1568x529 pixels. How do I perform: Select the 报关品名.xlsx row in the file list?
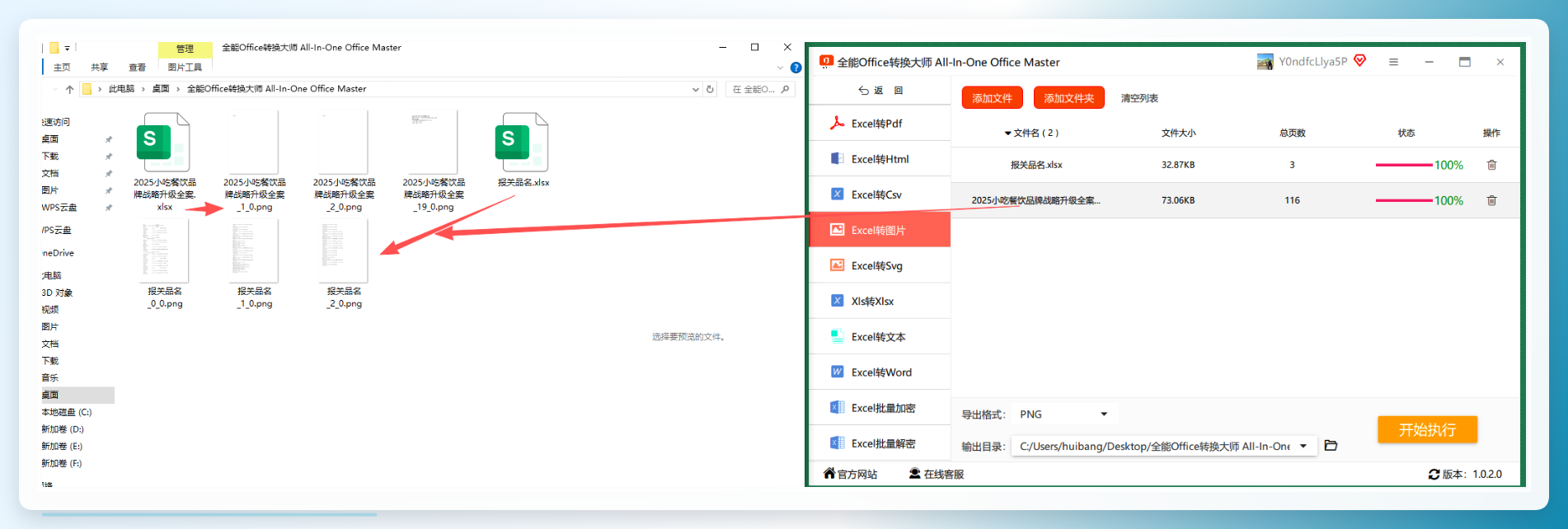click(1235, 165)
